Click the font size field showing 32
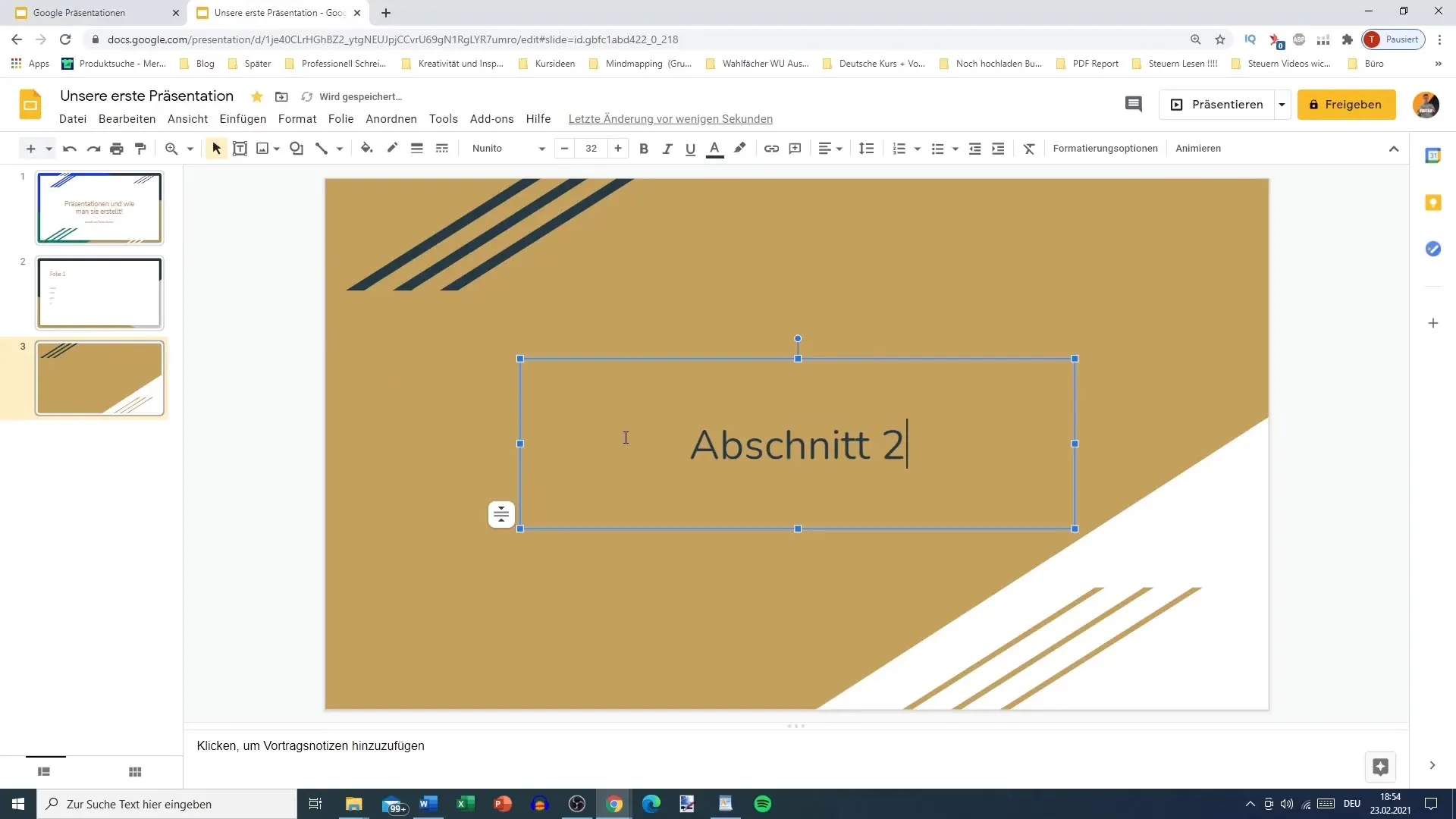Screen dimensions: 1456x819 [591, 149]
